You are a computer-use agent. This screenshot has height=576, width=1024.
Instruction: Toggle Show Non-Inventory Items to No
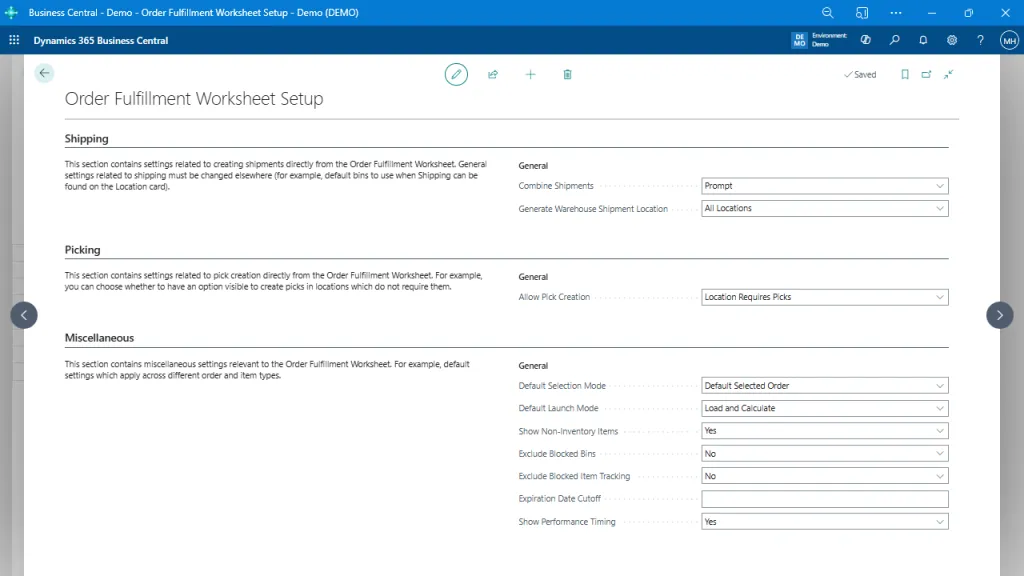point(938,430)
